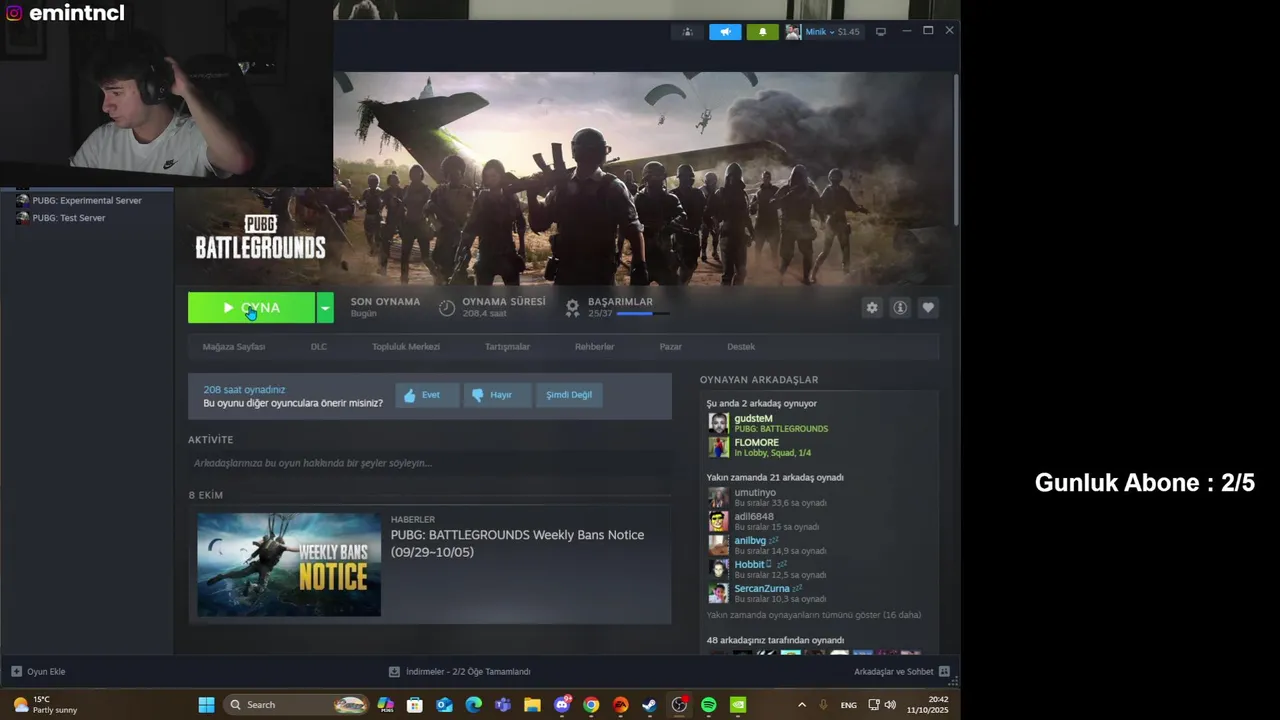Open the Rehberler tab
The image size is (1280, 720).
tap(594, 347)
